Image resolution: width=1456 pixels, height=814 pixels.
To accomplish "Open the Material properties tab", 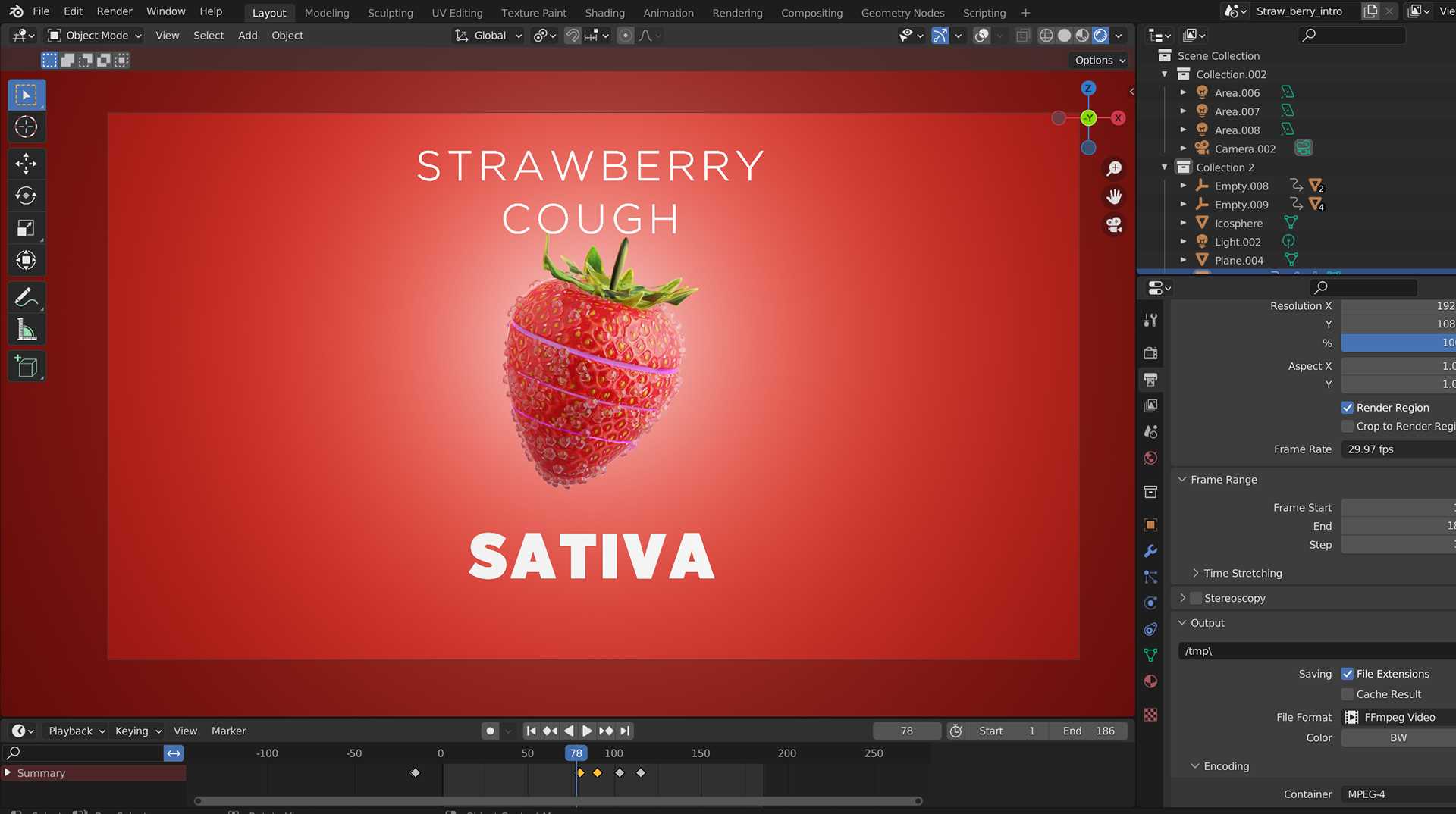I will 1150,681.
